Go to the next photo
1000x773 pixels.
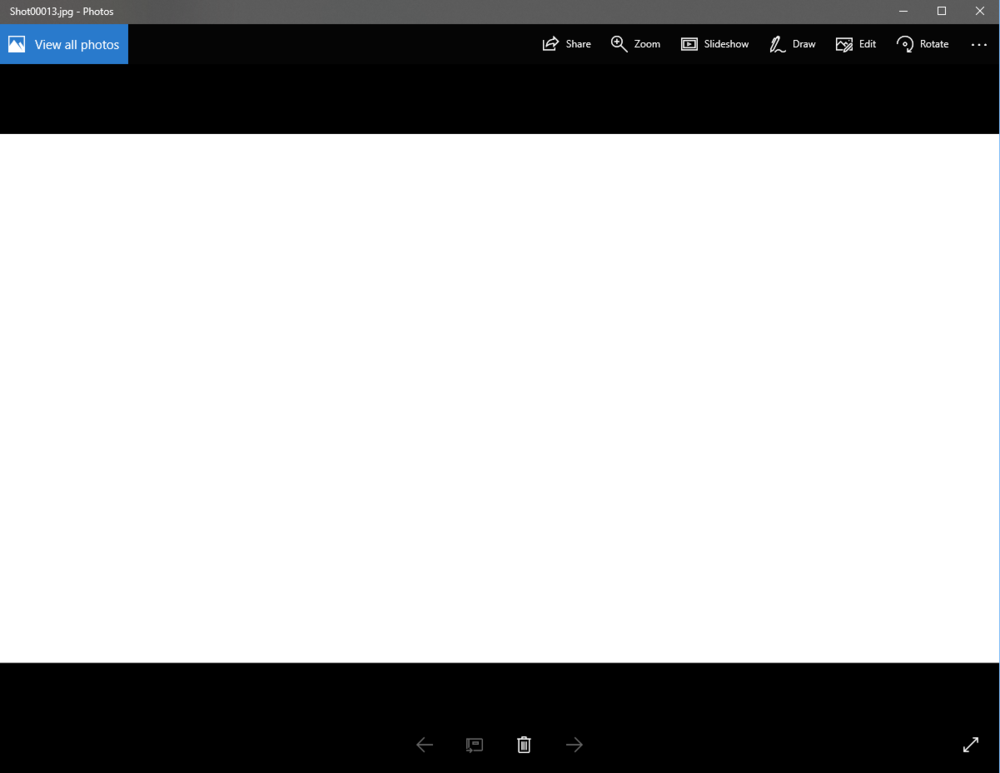tap(574, 744)
